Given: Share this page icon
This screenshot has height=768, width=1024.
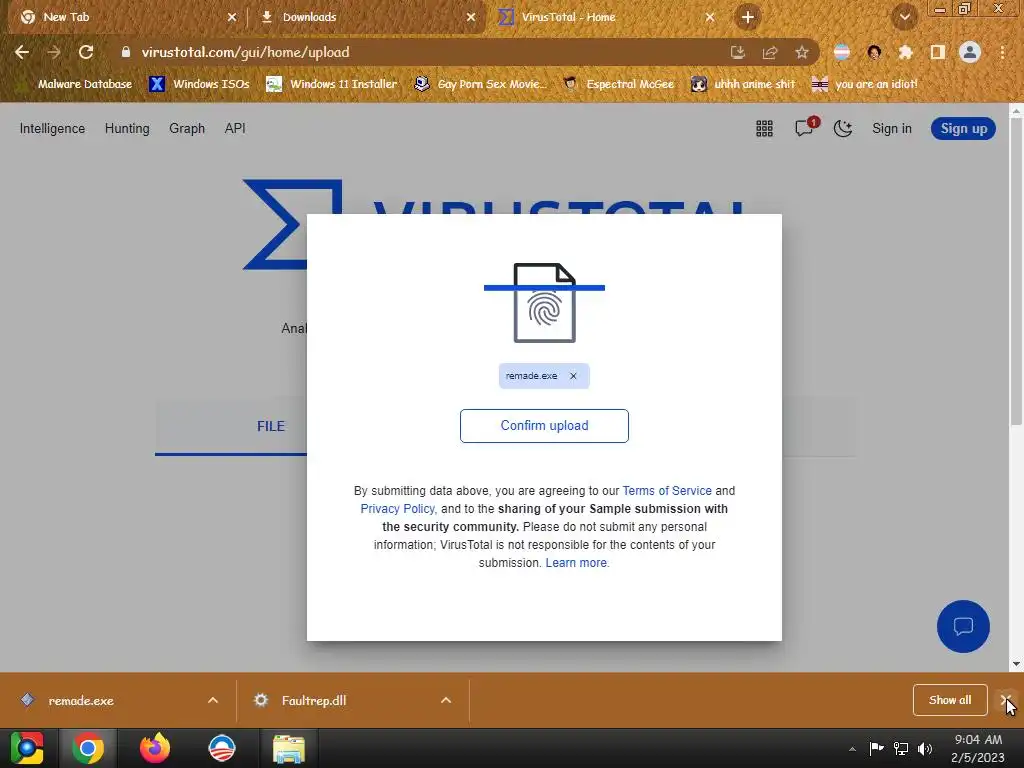Looking at the screenshot, I should pyautogui.click(x=770, y=52).
